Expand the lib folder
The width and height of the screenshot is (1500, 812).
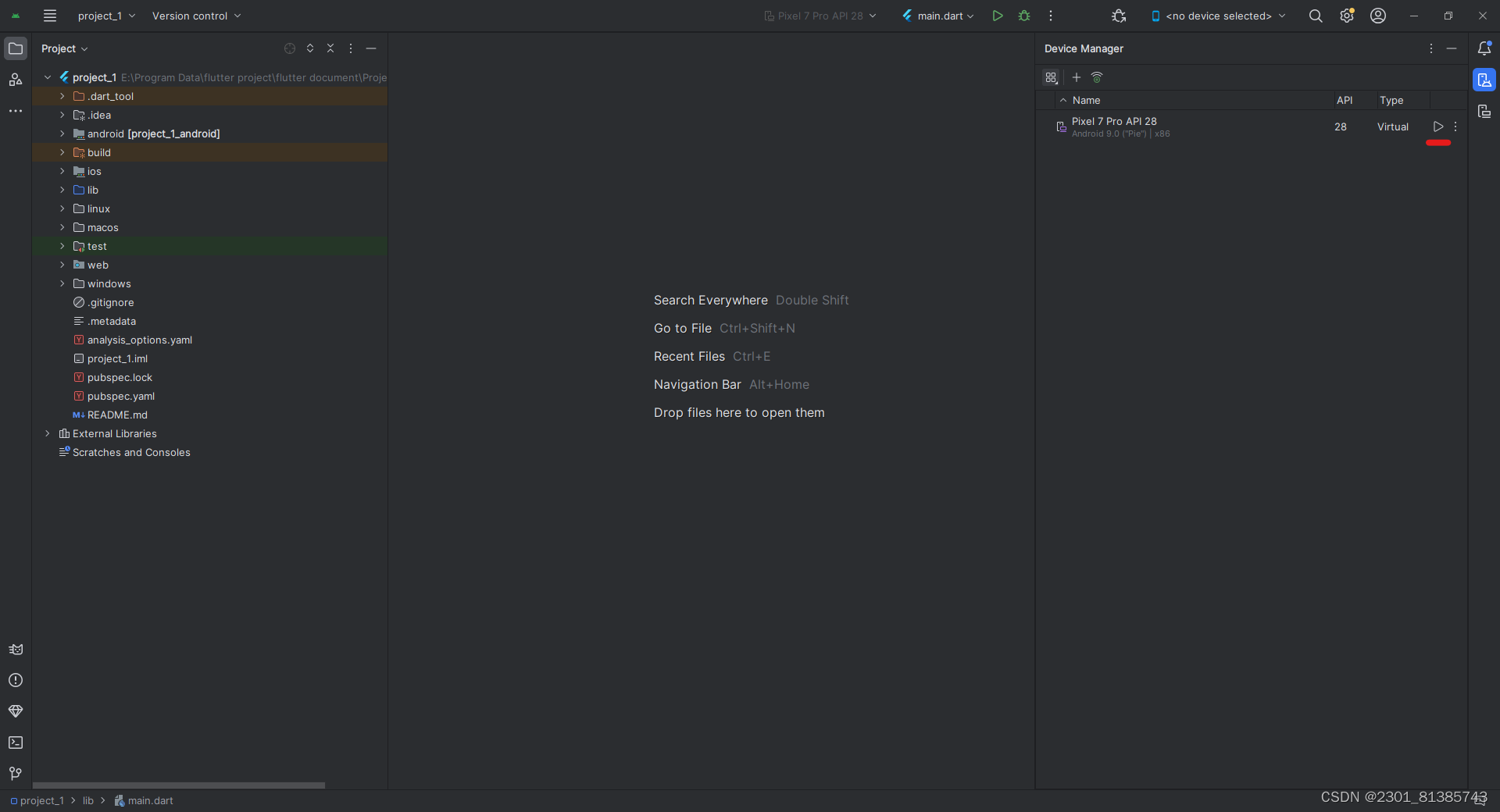62,190
